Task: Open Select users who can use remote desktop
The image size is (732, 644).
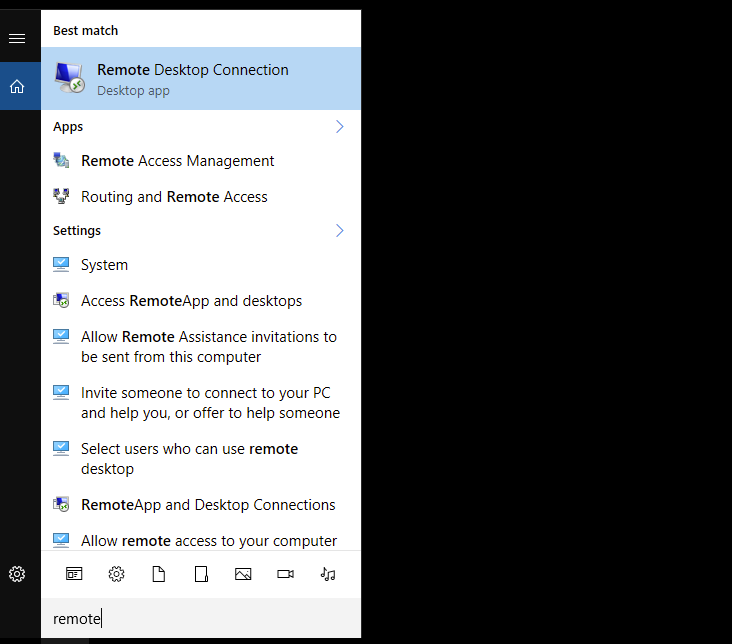Action: pyautogui.click(x=201, y=459)
